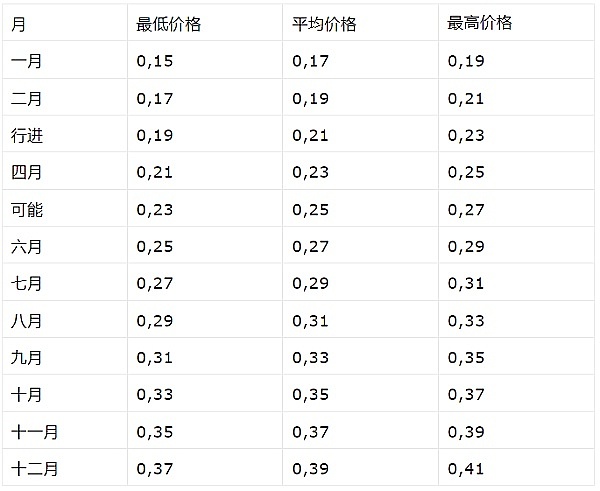Select the 六月 row label

tap(27, 247)
